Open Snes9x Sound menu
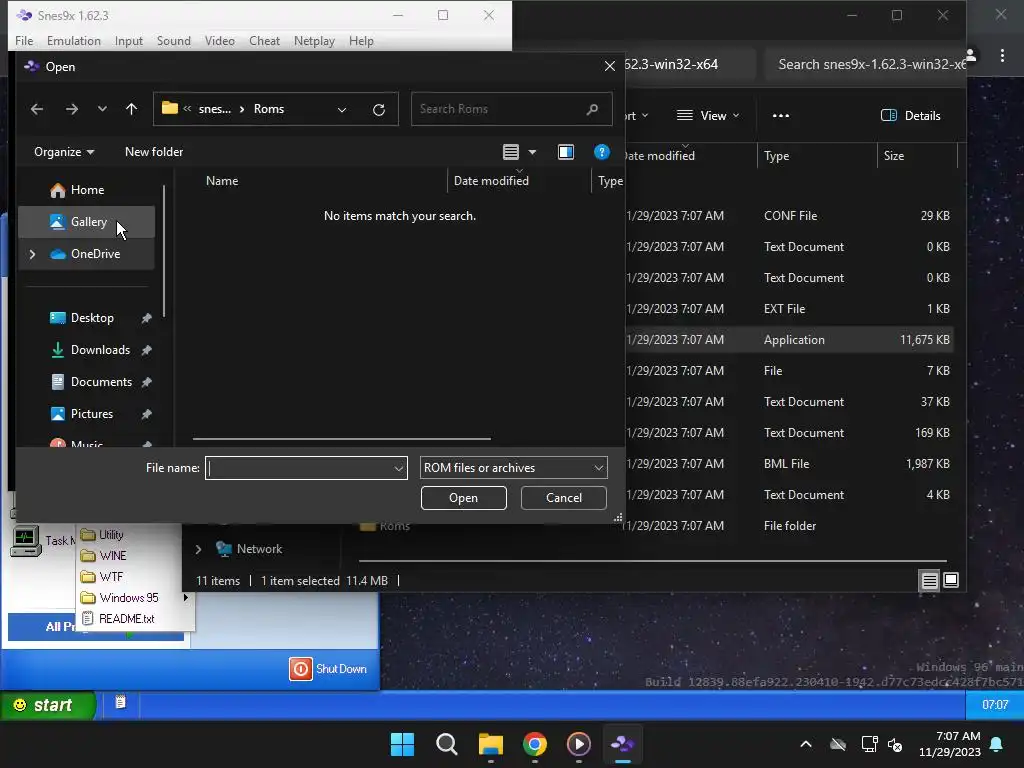1024x768 pixels. 174,40
